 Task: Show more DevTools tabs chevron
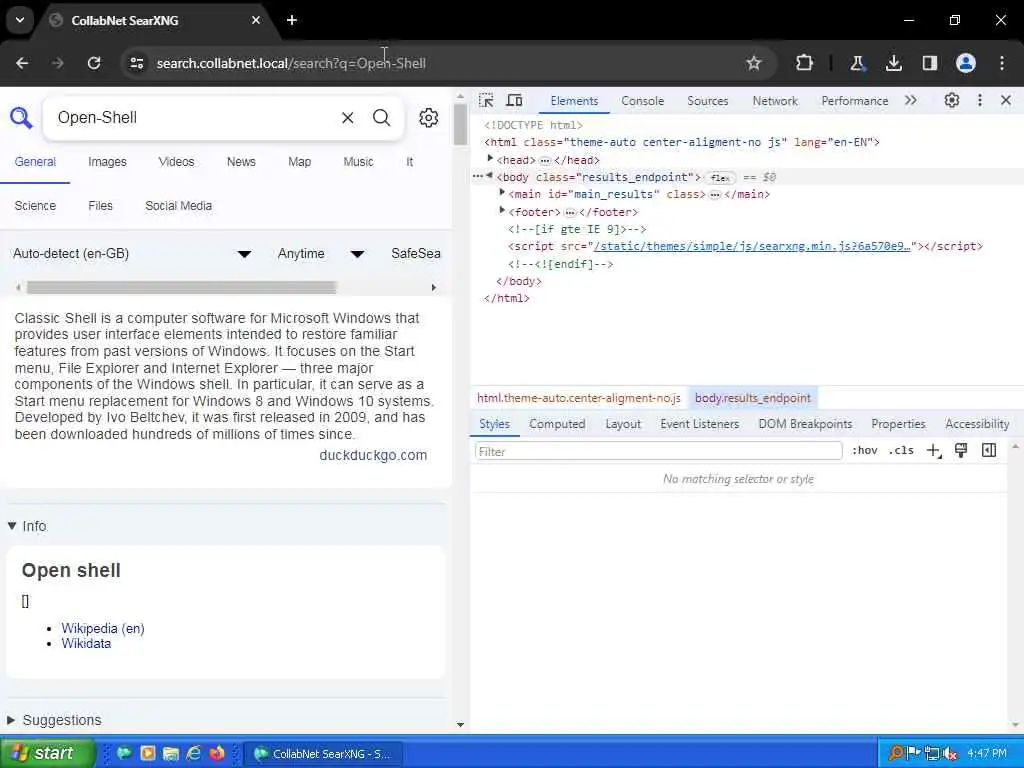coord(910,101)
